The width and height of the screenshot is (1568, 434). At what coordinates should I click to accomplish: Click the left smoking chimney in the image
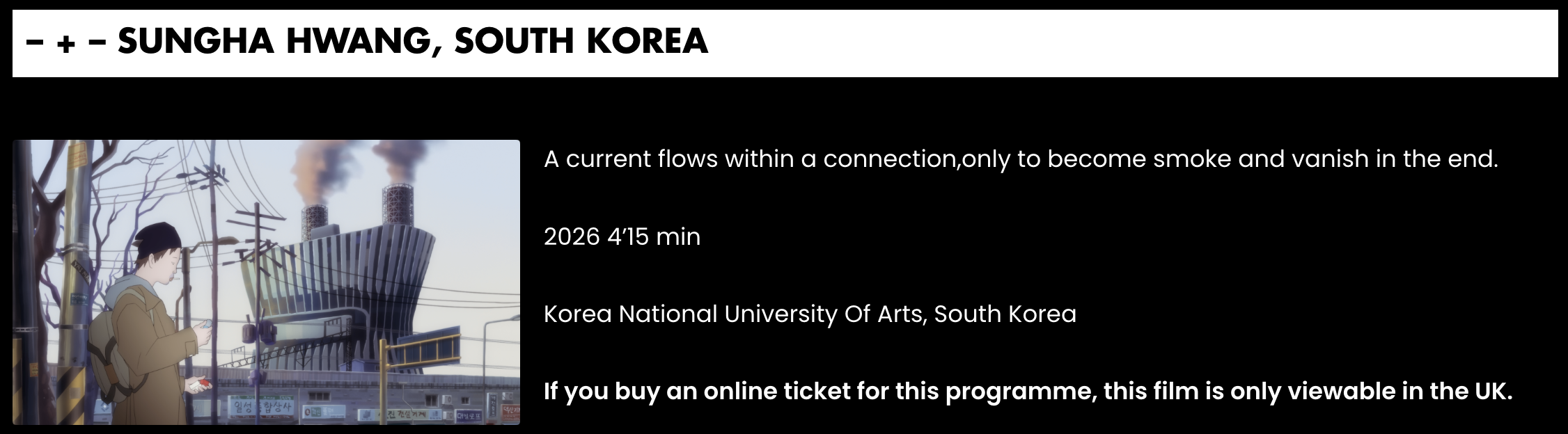tap(315, 221)
